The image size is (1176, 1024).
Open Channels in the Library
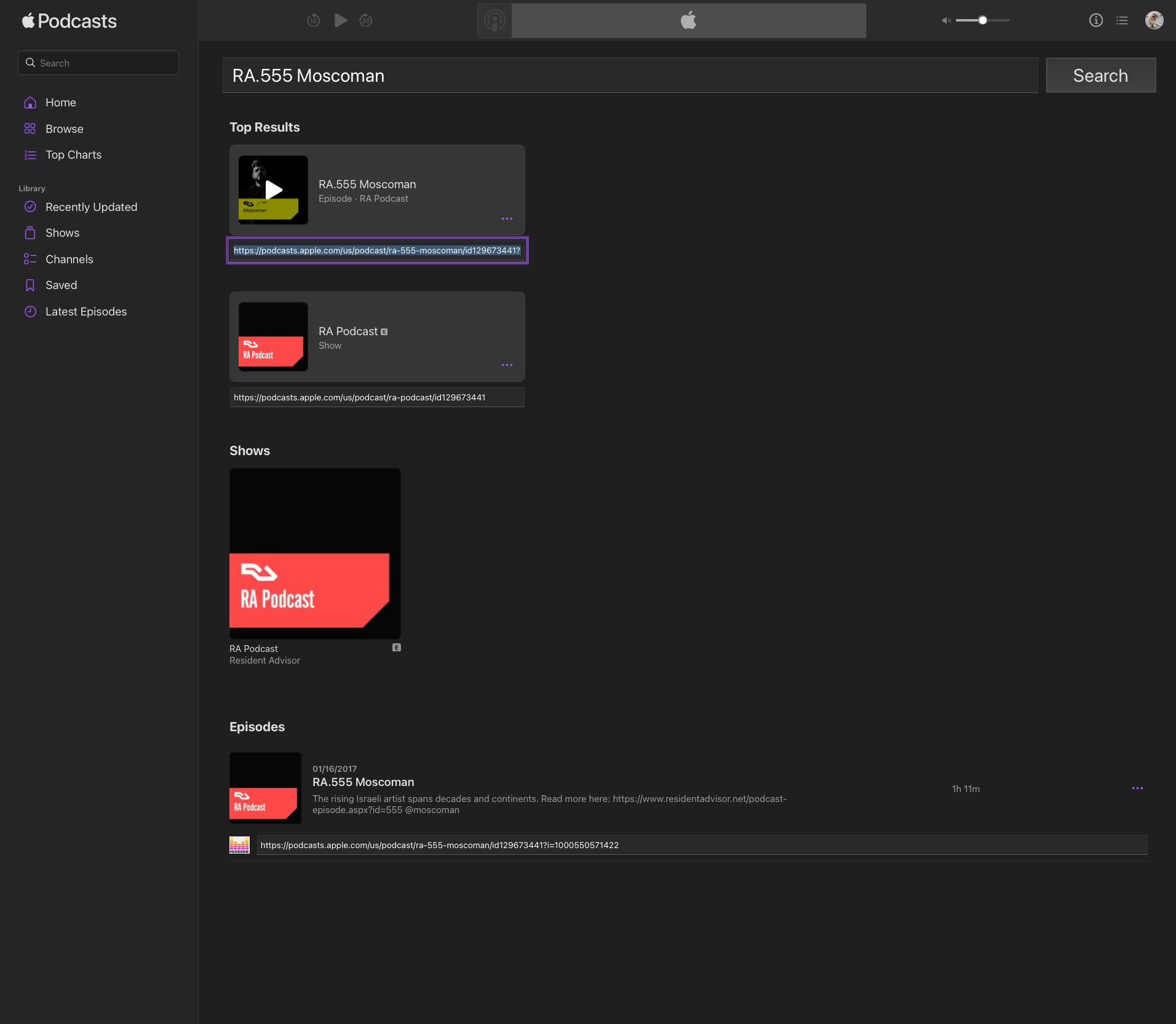pyautogui.click(x=70, y=260)
